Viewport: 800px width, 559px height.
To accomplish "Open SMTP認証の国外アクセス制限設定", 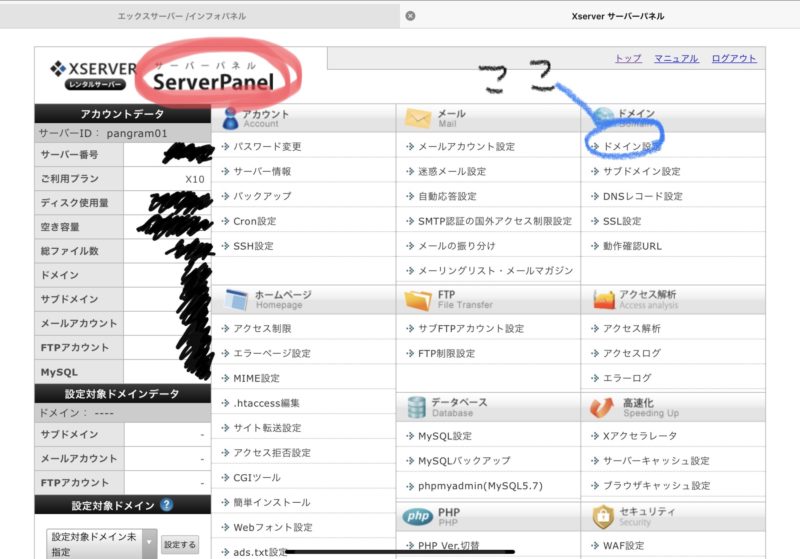I will point(495,221).
